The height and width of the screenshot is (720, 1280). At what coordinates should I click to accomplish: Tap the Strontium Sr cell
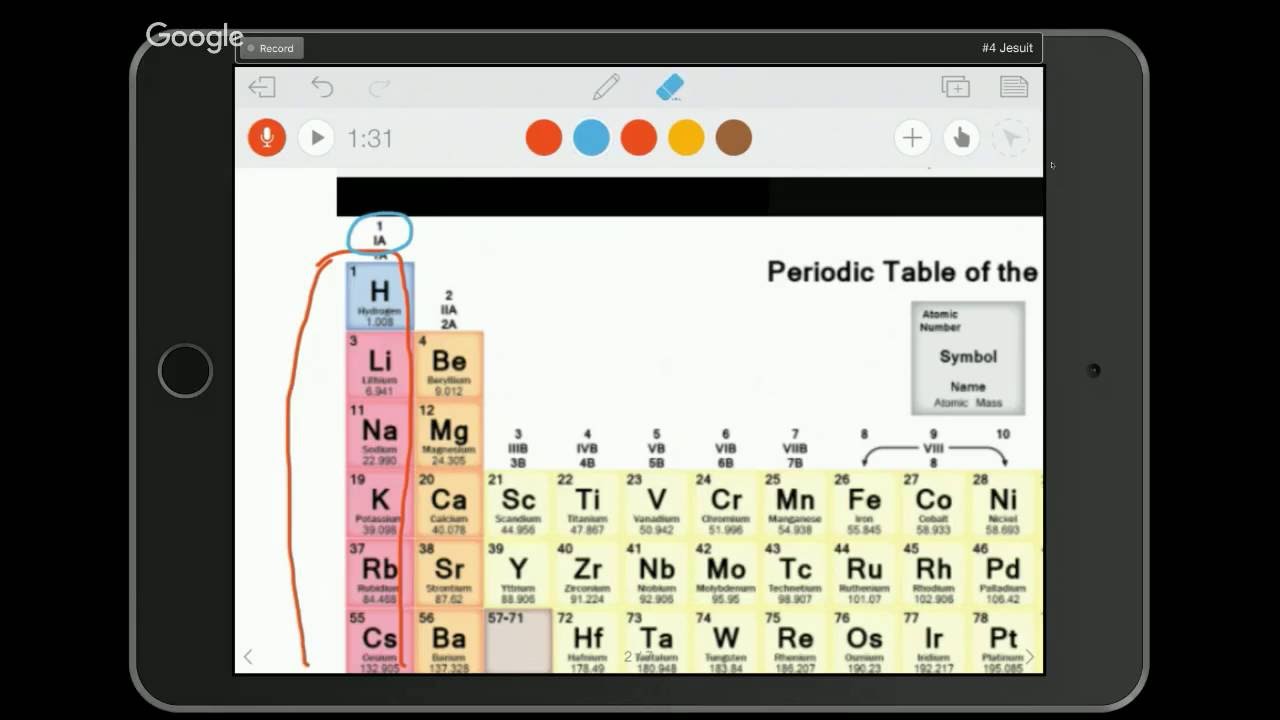[448, 574]
